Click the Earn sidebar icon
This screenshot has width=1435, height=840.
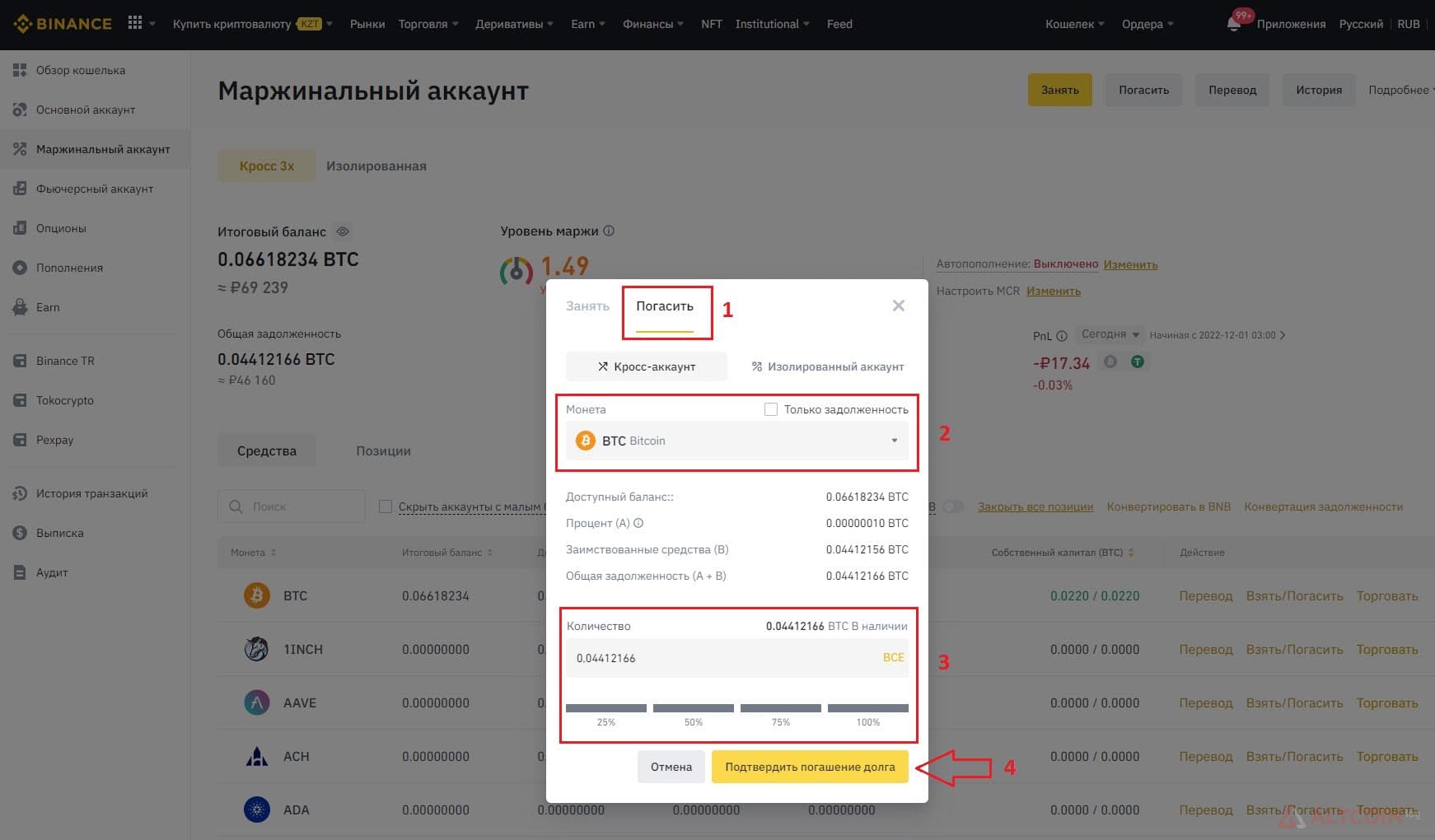tap(20, 307)
